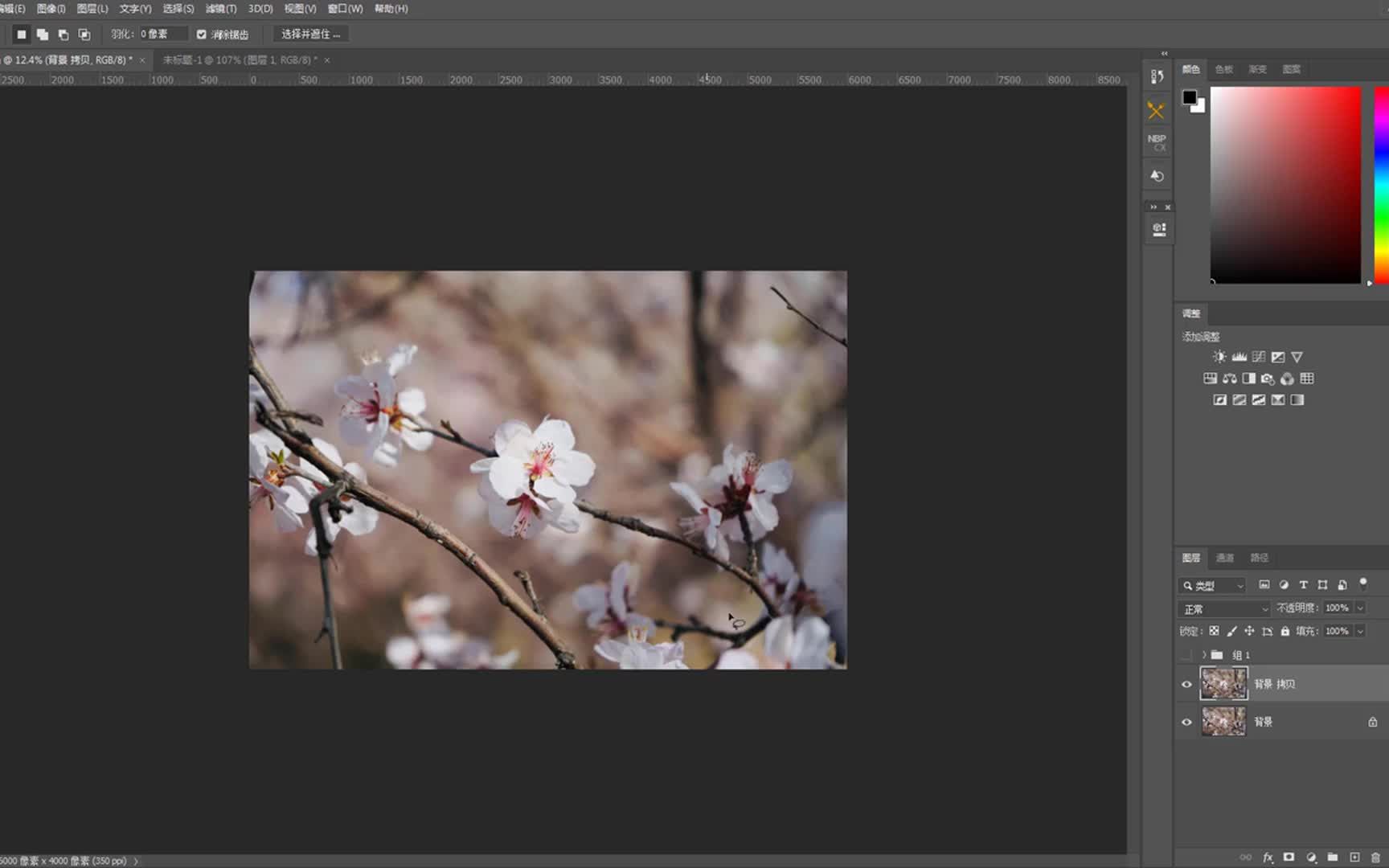Add a Selective Color adjustment
The height and width of the screenshot is (868, 1389).
point(1277,400)
